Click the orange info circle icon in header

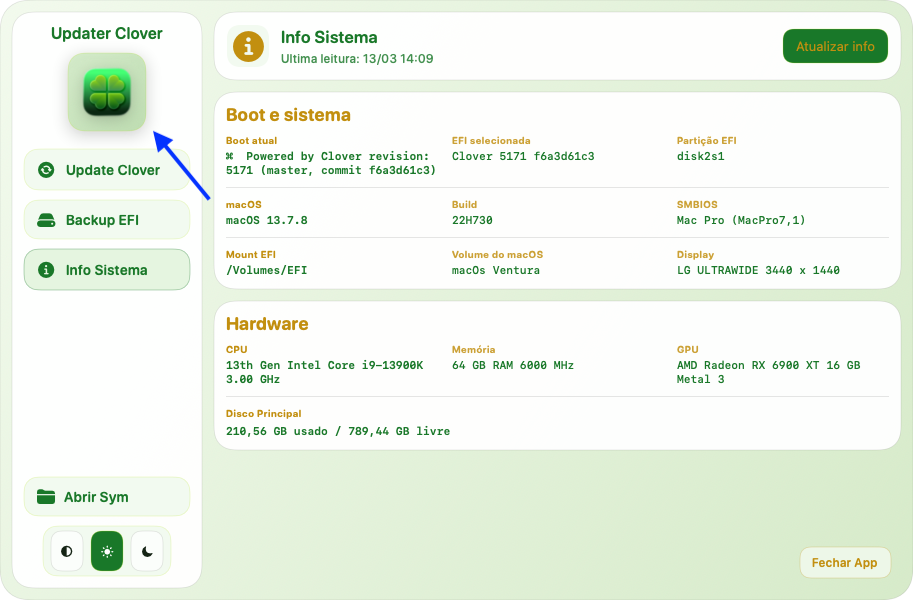pos(248,46)
